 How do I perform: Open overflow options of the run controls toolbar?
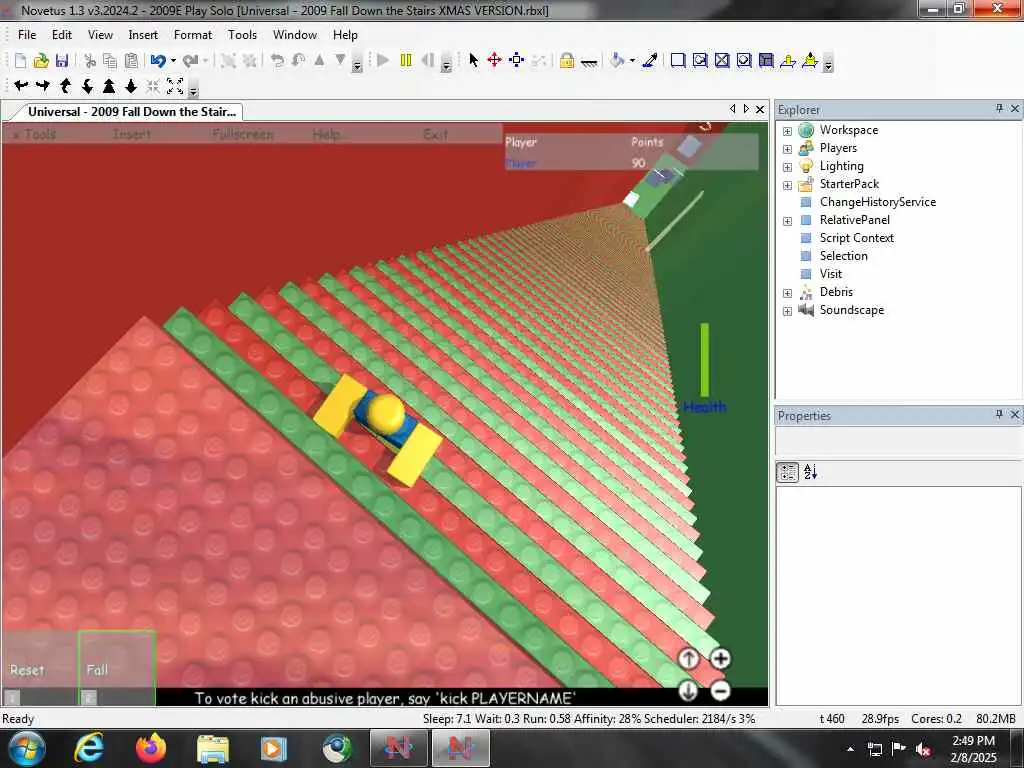point(447,64)
